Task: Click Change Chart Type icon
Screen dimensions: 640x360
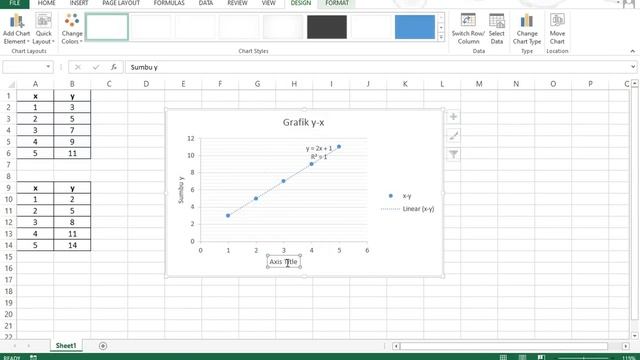Action: (x=527, y=29)
